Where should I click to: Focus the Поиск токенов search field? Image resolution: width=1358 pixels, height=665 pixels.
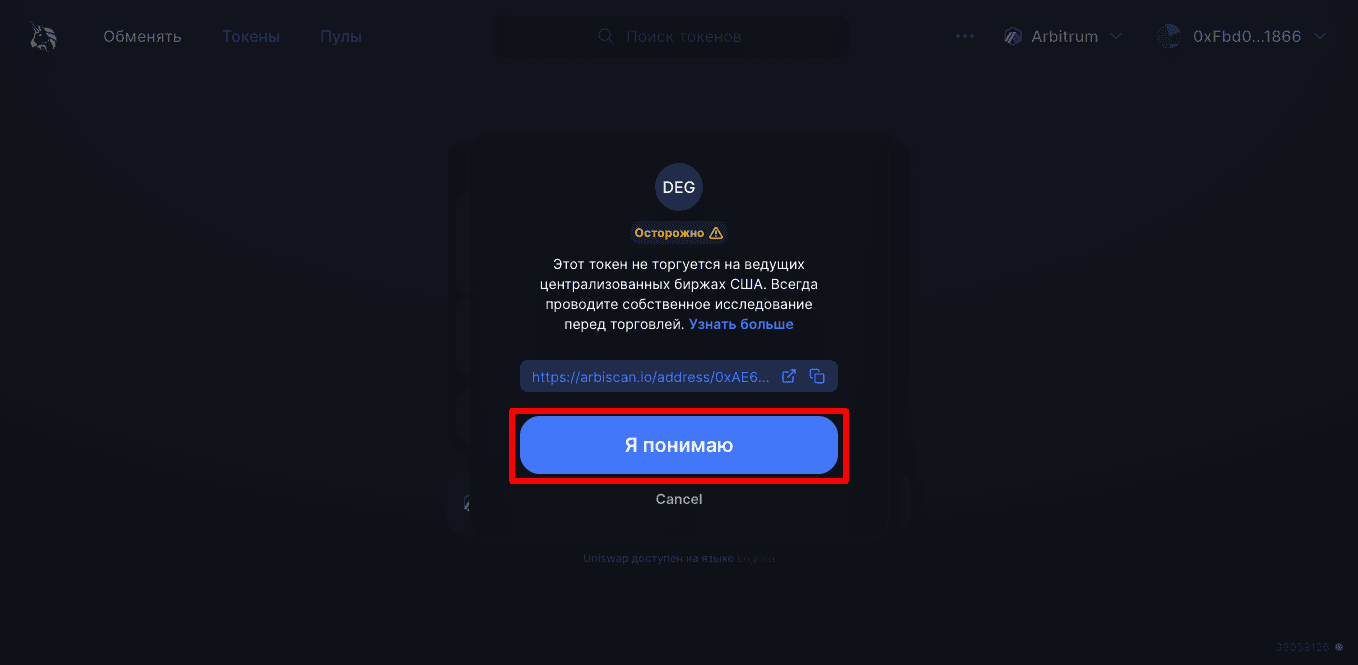click(x=670, y=37)
